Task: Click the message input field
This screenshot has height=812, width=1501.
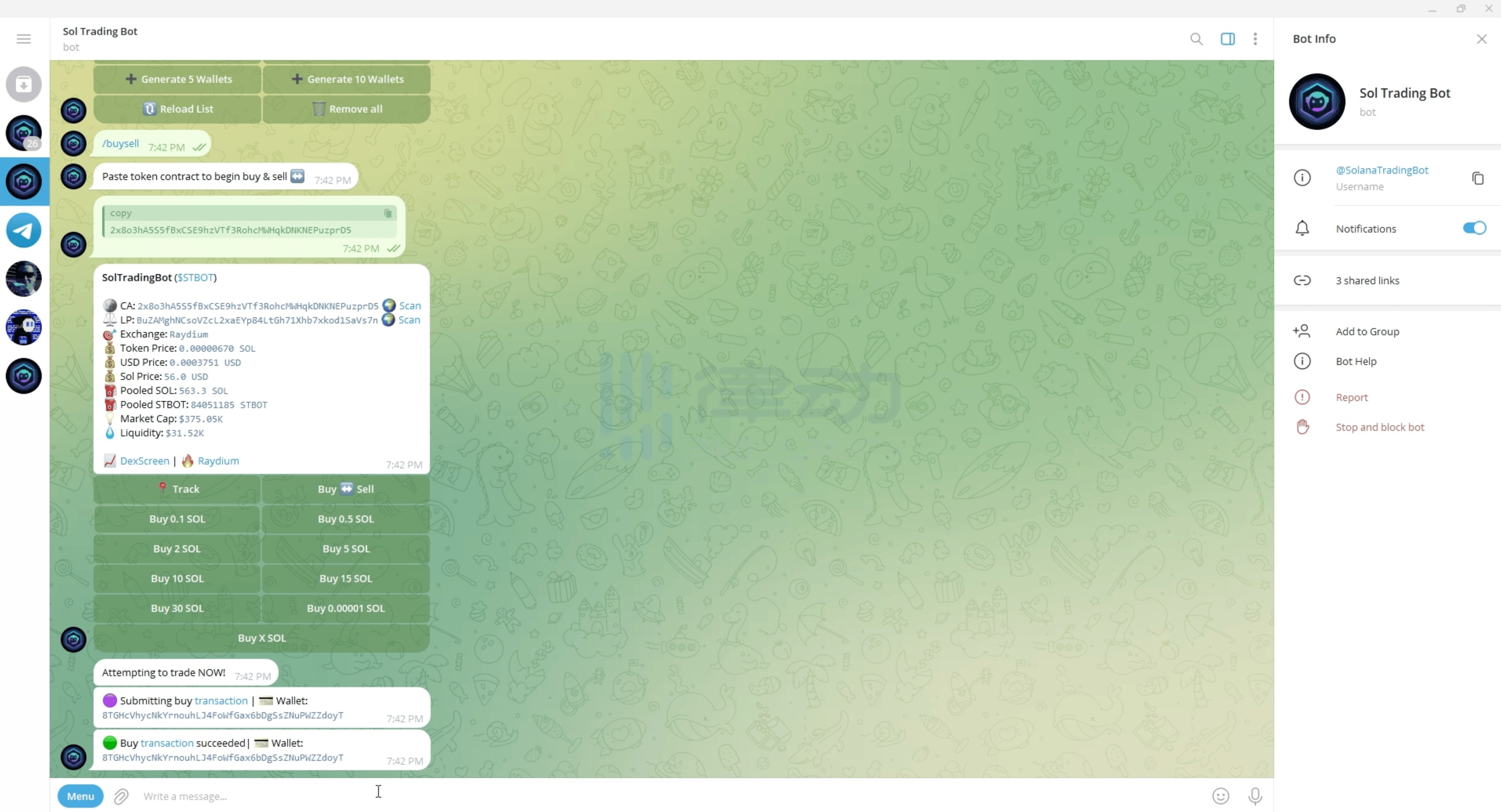Action: pyautogui.click(x=378, y=795)
